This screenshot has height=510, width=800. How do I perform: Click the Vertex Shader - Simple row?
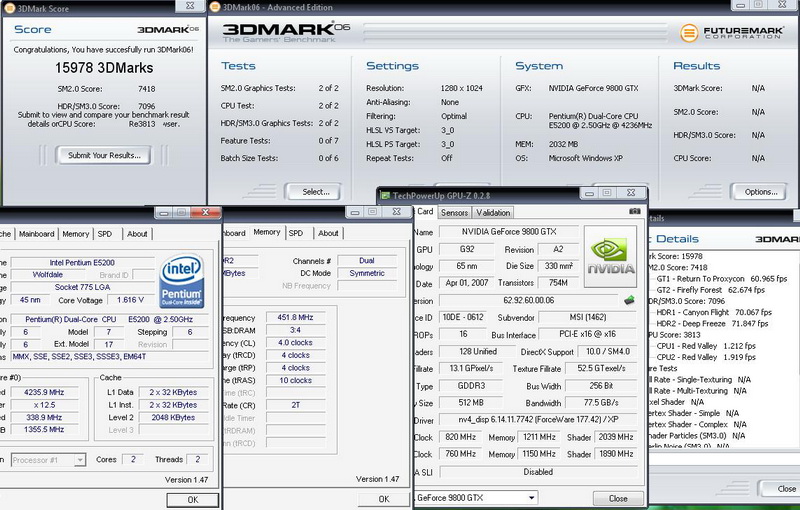(x=694, y=413)
